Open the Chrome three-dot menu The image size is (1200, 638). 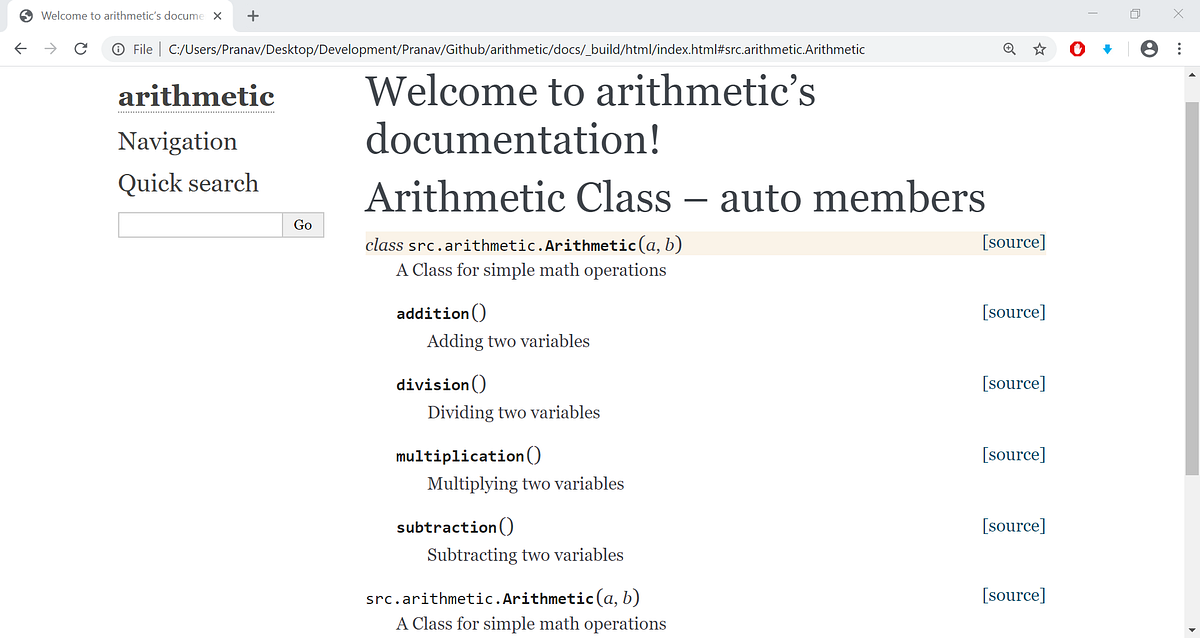pos(1181,48)
